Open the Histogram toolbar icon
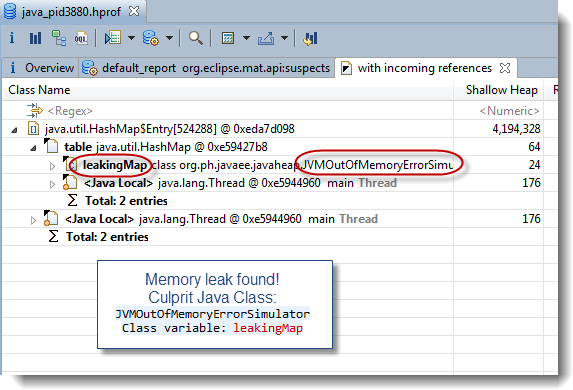 pos(35,38)
